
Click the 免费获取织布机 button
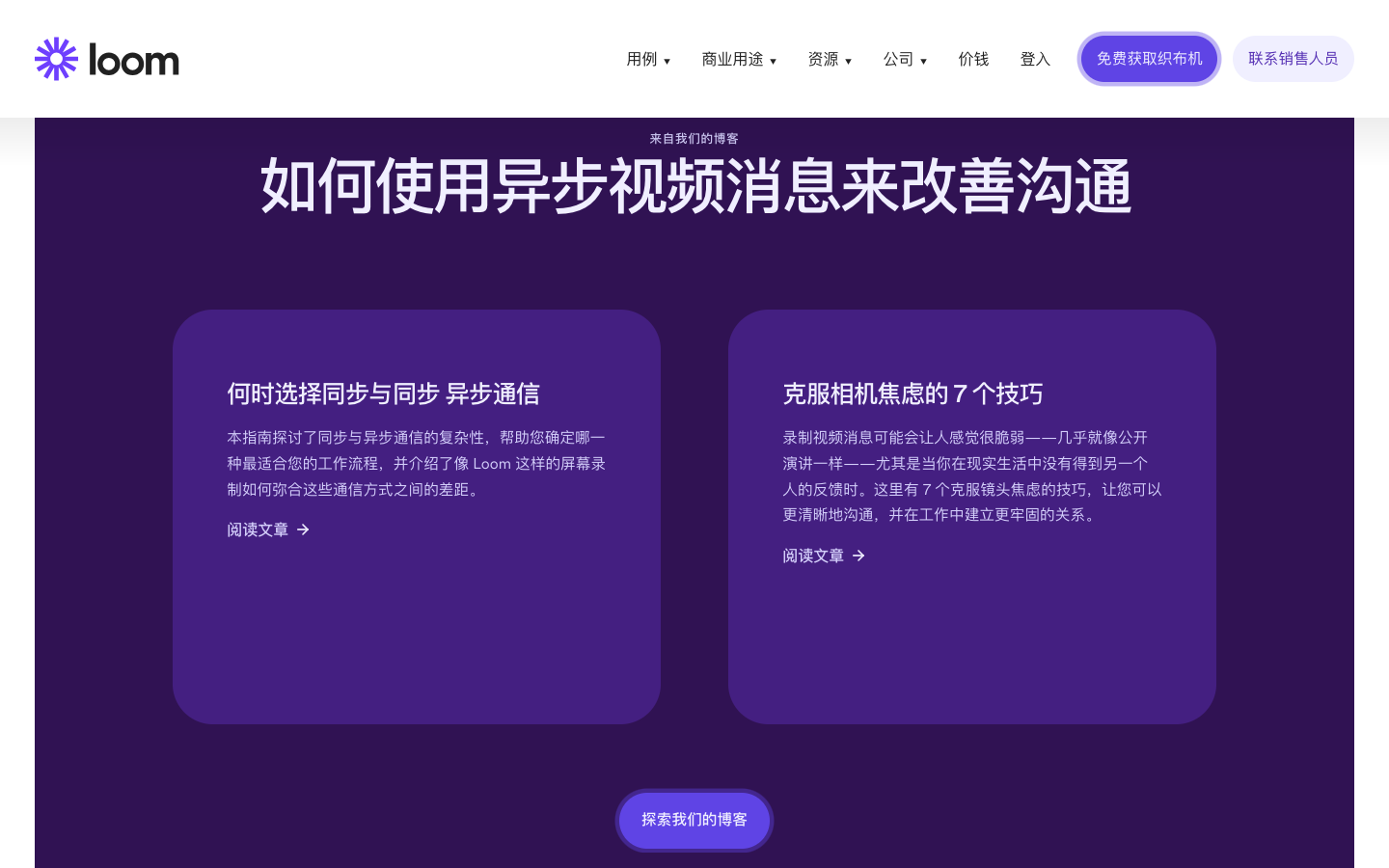tap(1150, 59)
